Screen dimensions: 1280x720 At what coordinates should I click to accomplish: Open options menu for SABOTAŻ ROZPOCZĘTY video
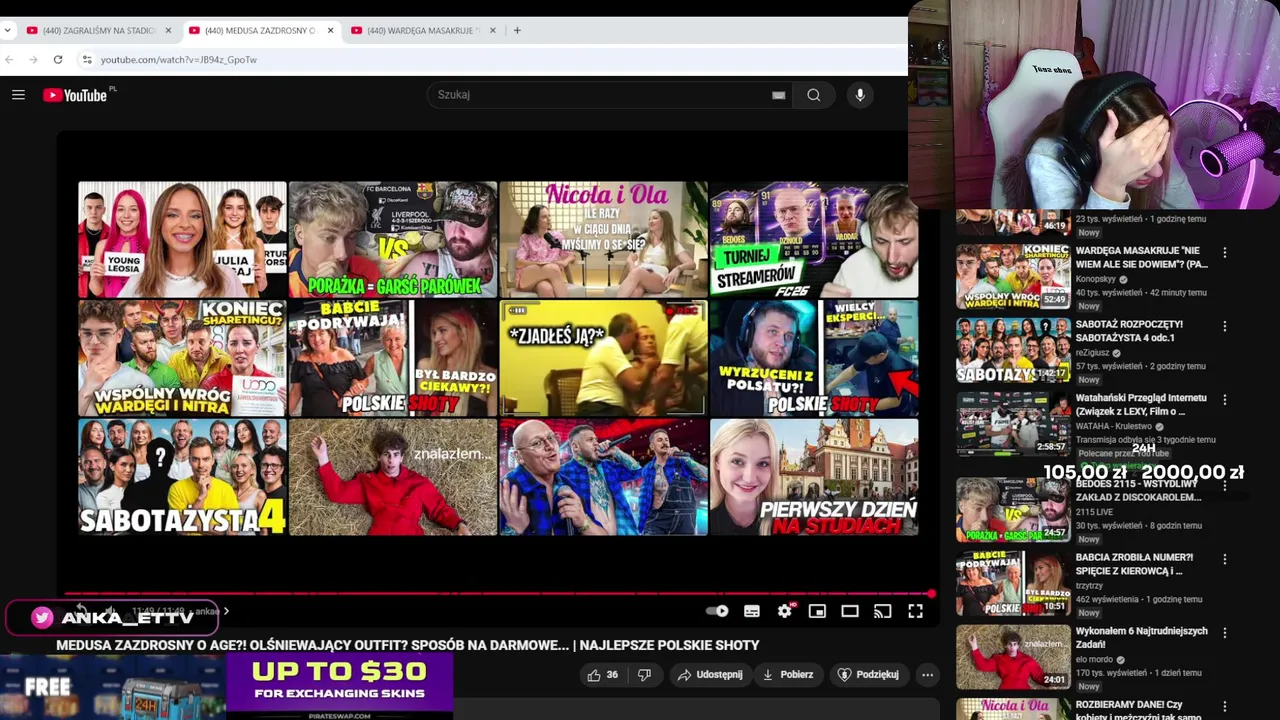(x=1225, y=326)
